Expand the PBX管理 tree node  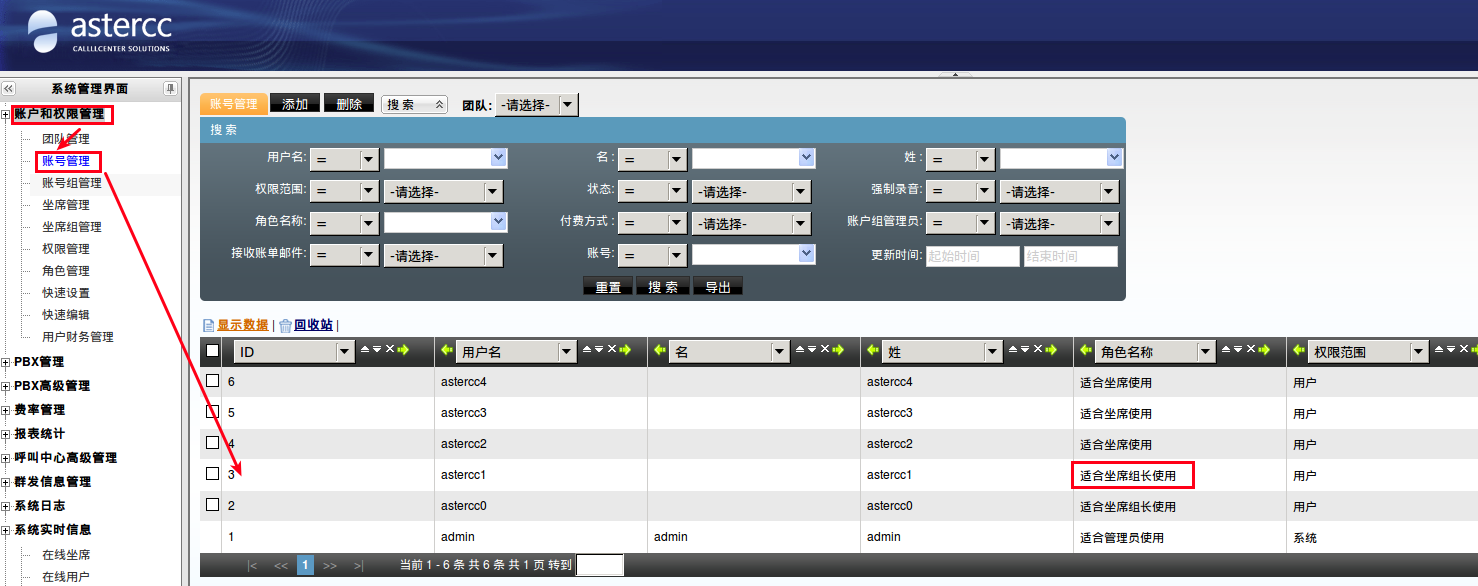click(6, 362)
